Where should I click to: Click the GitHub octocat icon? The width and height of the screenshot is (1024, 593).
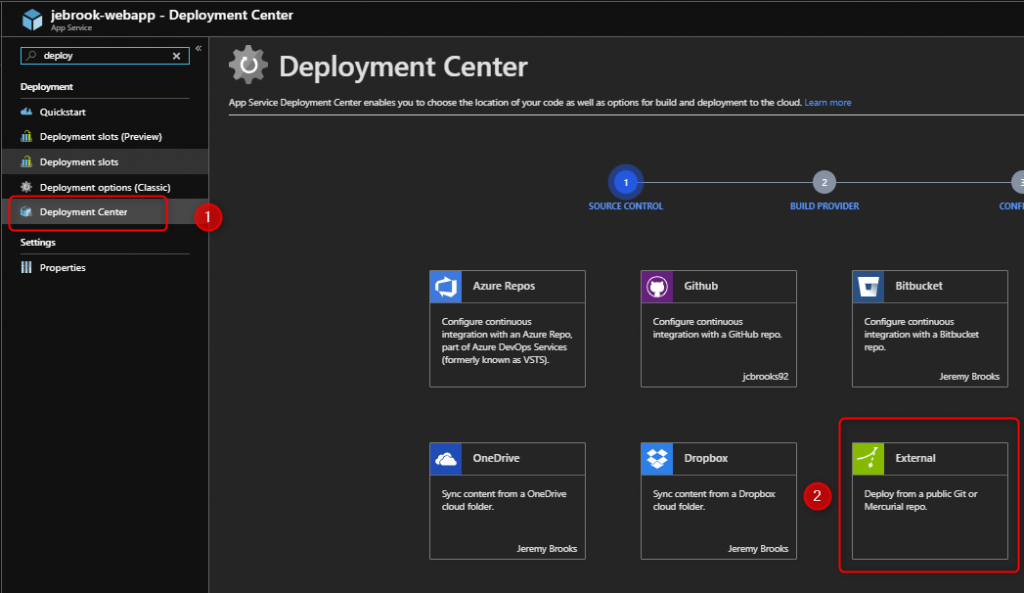click(657, 287)
